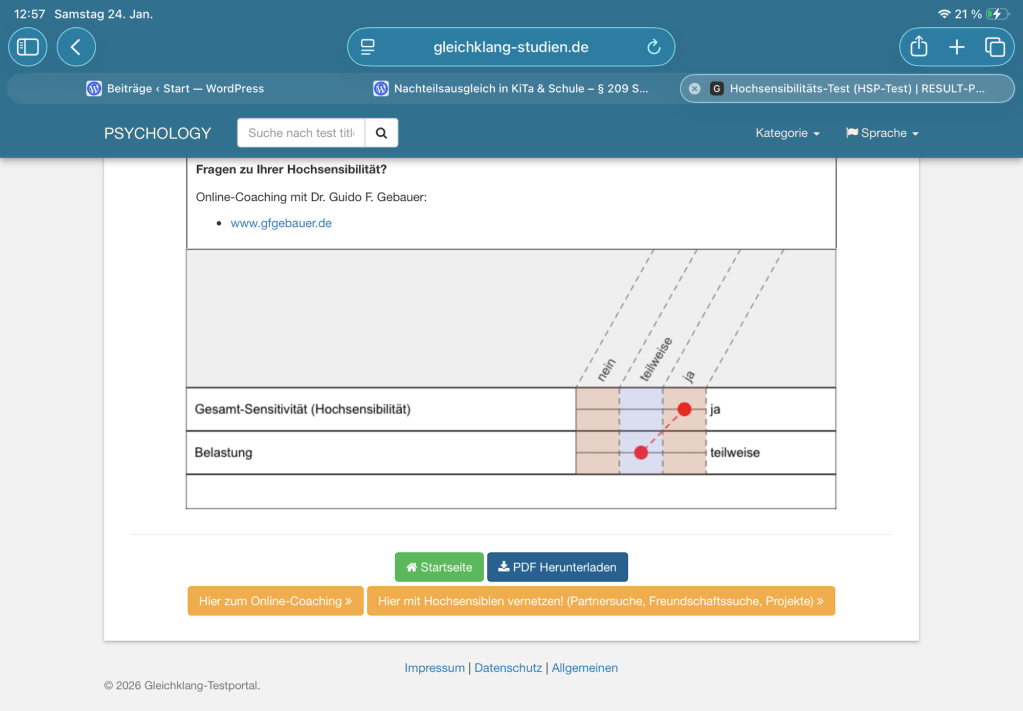The width and height of the screenshot is (1023, 711).
Task: Click the Startseite button
Action: tap(439, 567)
